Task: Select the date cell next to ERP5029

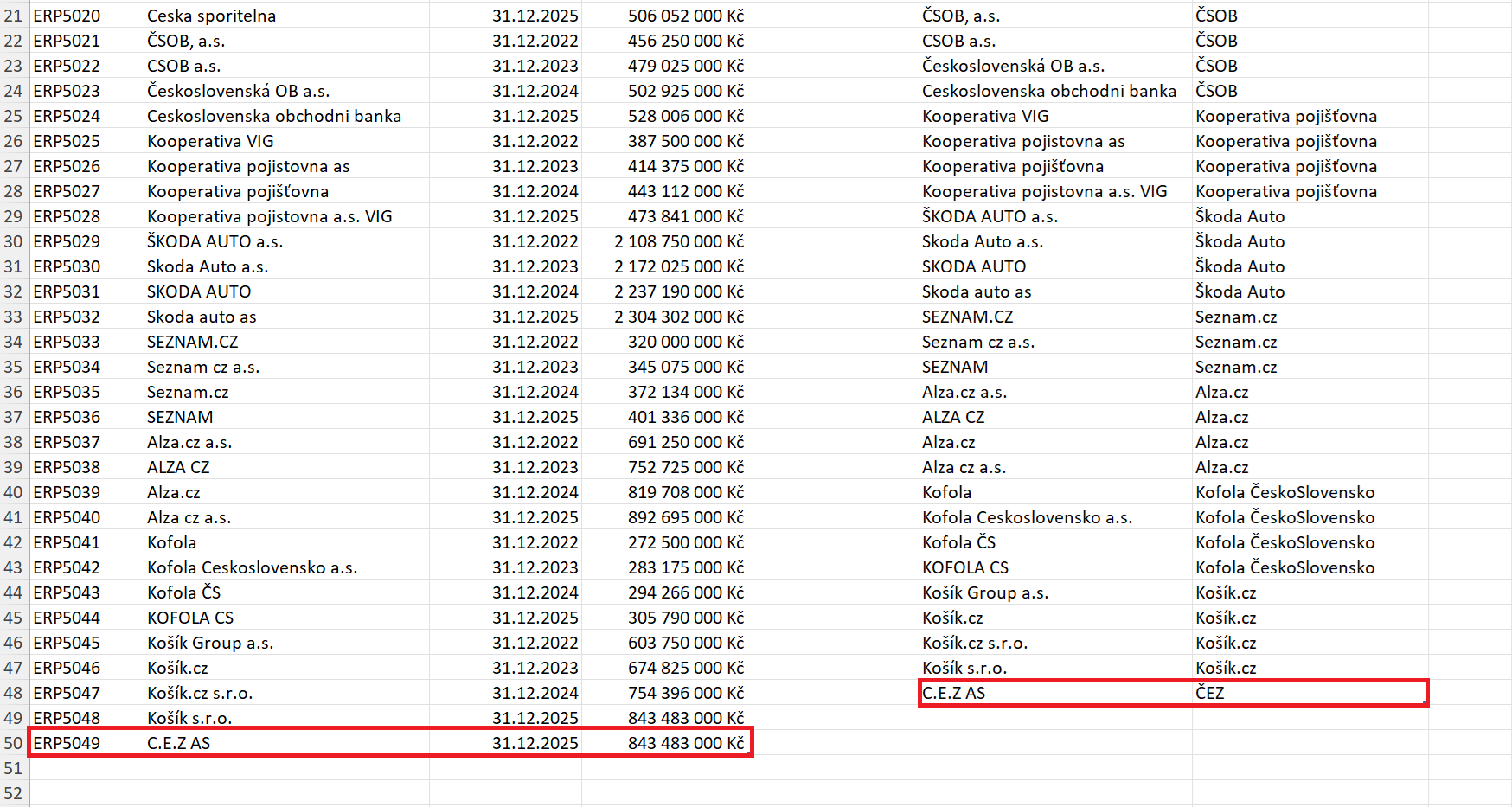Action: (535, 241)
